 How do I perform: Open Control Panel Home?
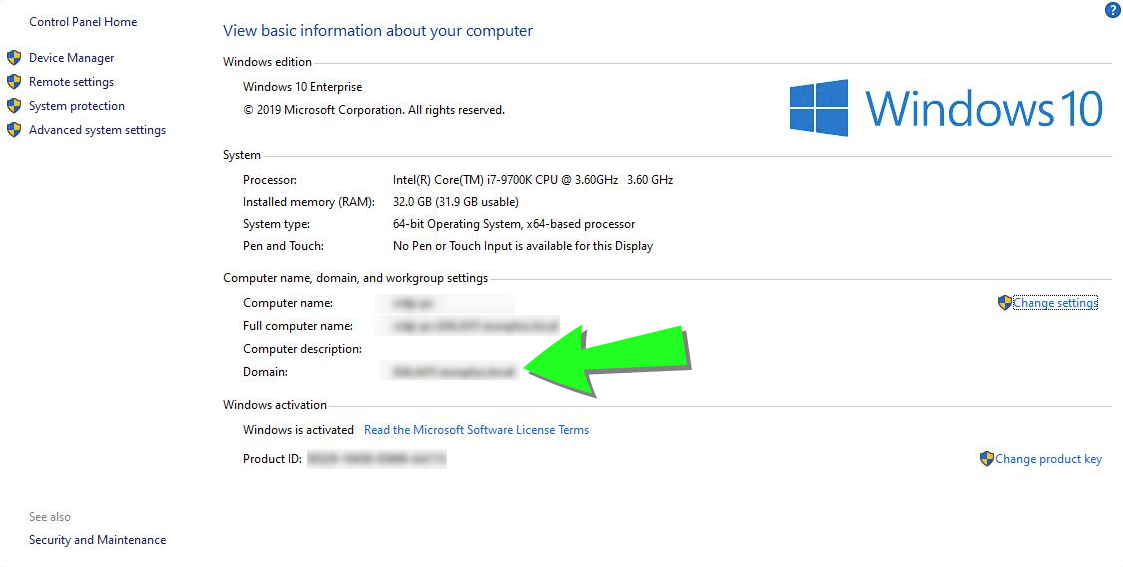click(83, 21)
